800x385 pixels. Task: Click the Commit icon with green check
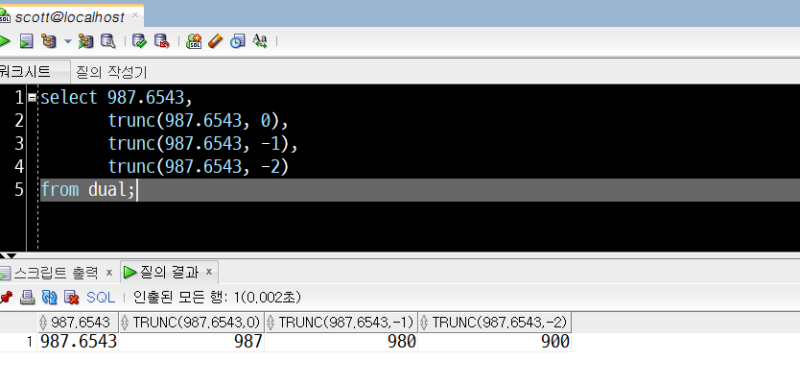[x=139, y=41]
